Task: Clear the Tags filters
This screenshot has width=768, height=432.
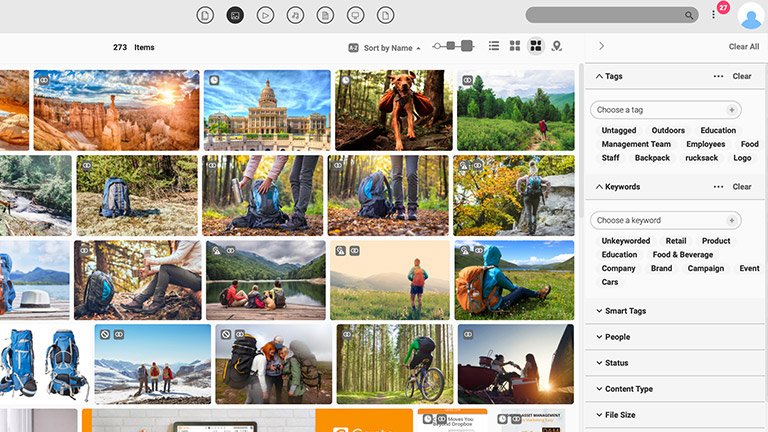Action: coord(742,76)
